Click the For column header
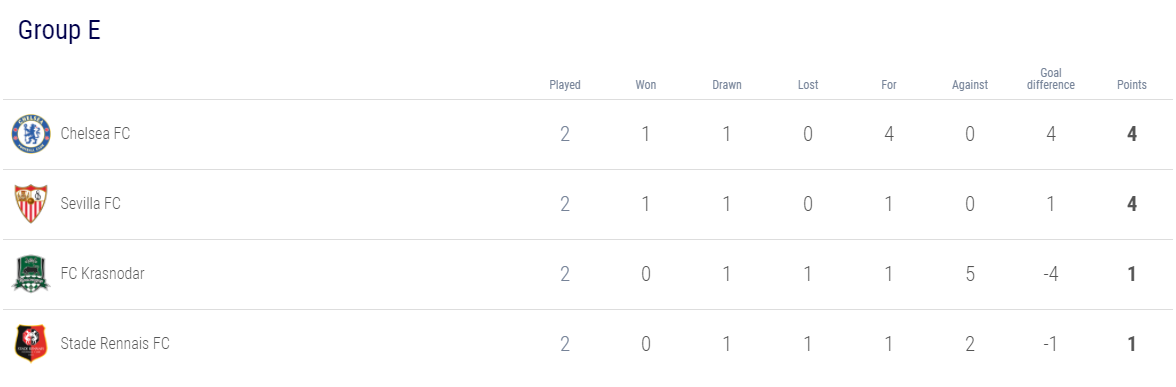The height and width of the screenshot is (387, 1176). (889, 85)
